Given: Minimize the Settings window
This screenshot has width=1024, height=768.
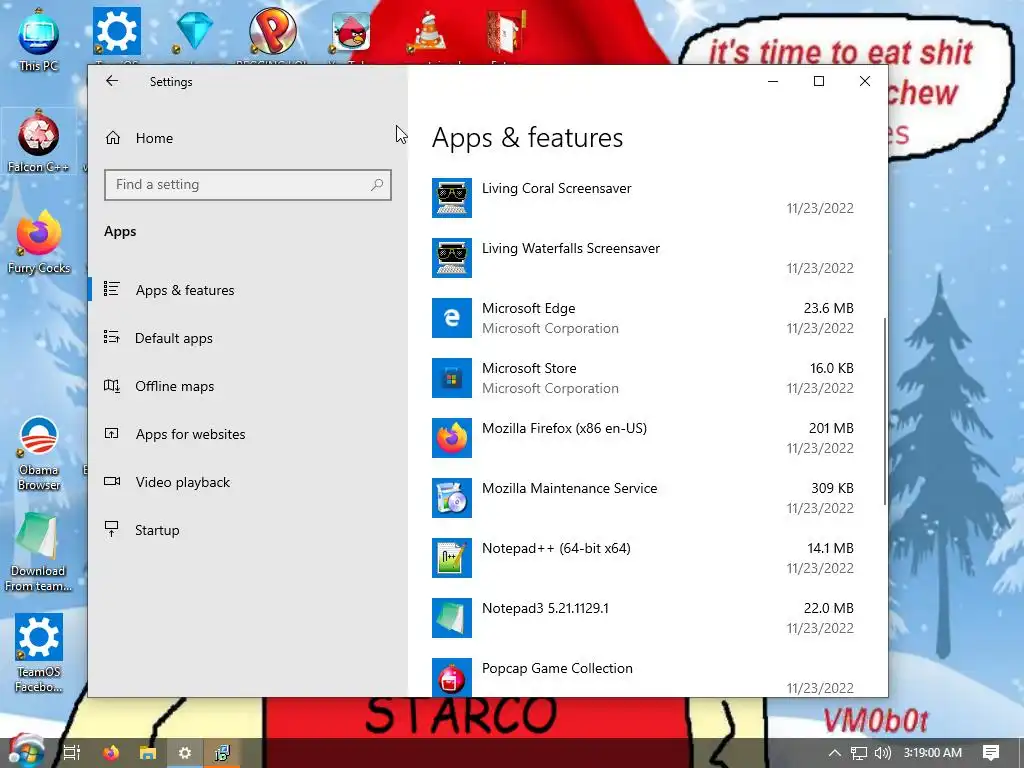Looking at the screenshot, I should click(773, 81).
